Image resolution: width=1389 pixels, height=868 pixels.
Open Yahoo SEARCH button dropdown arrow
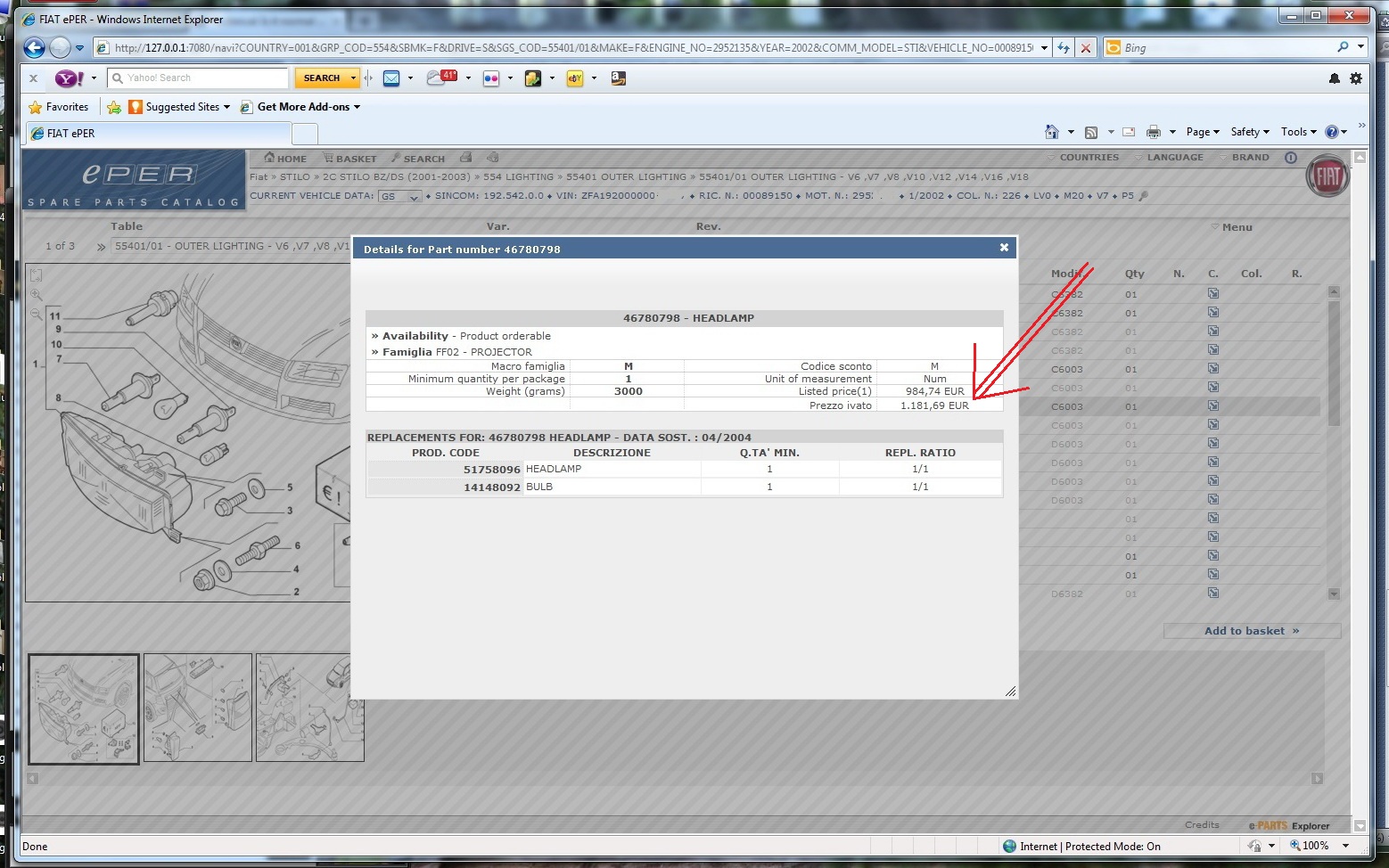pos(353,78)
